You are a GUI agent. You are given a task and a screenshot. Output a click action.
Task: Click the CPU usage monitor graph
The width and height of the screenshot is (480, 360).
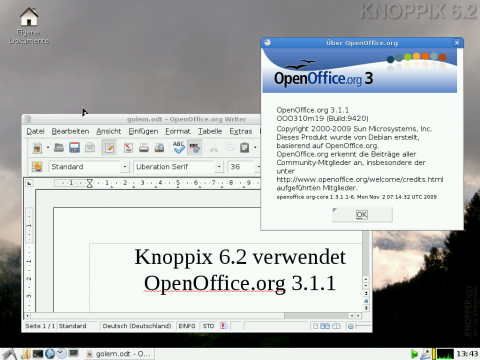(445, 354)
